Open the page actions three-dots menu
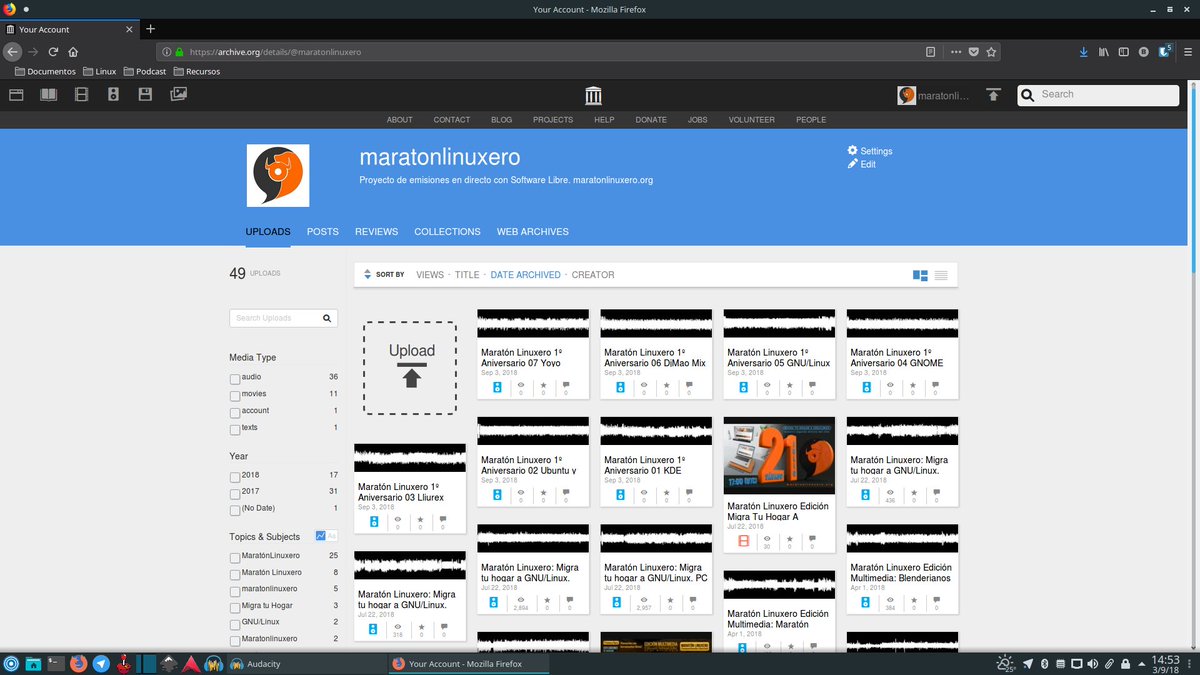The image size is (1200, 675). [x=955, y=52]
